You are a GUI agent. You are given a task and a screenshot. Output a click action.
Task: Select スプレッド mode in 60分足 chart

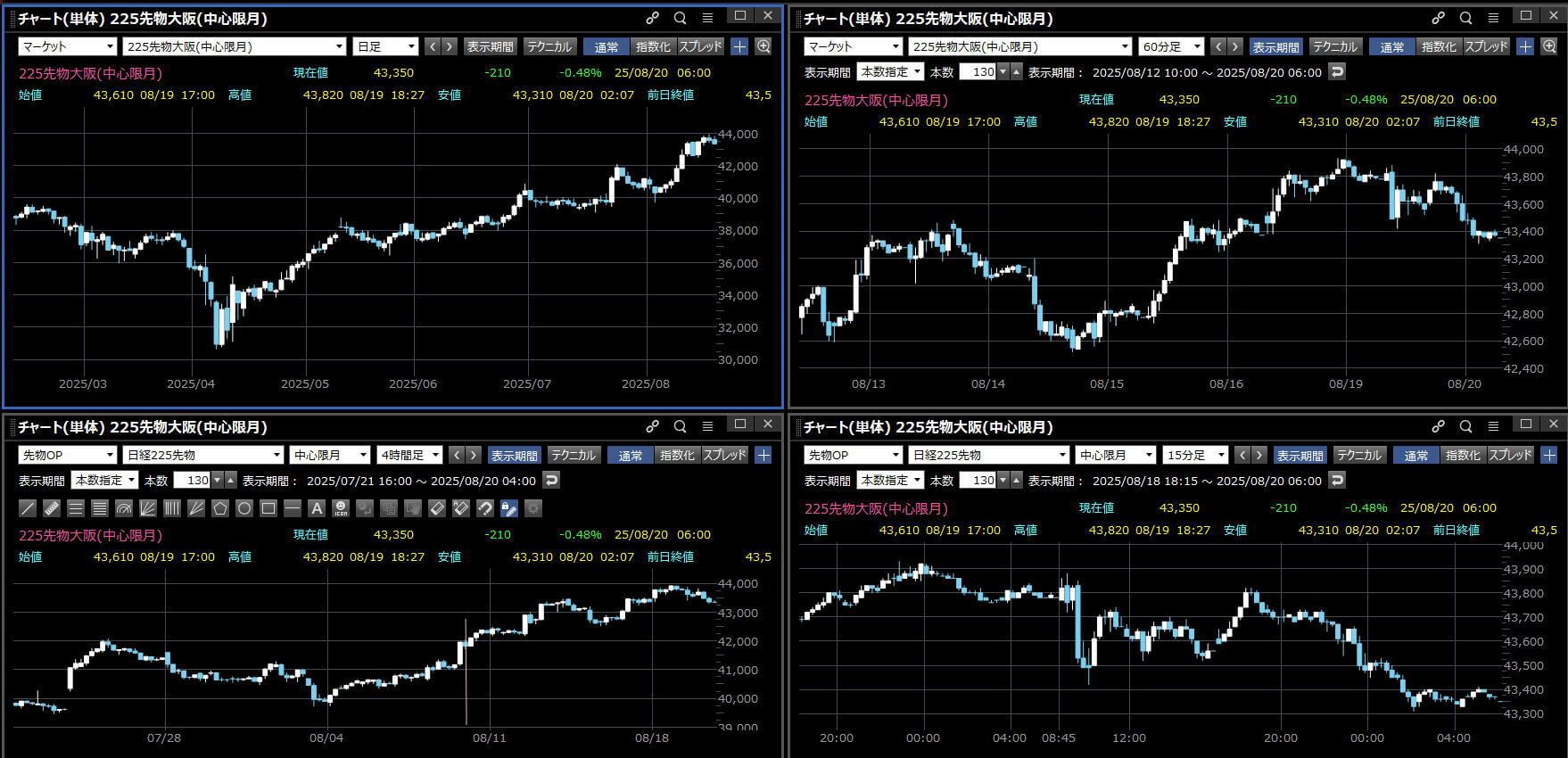coord(1486,46)
